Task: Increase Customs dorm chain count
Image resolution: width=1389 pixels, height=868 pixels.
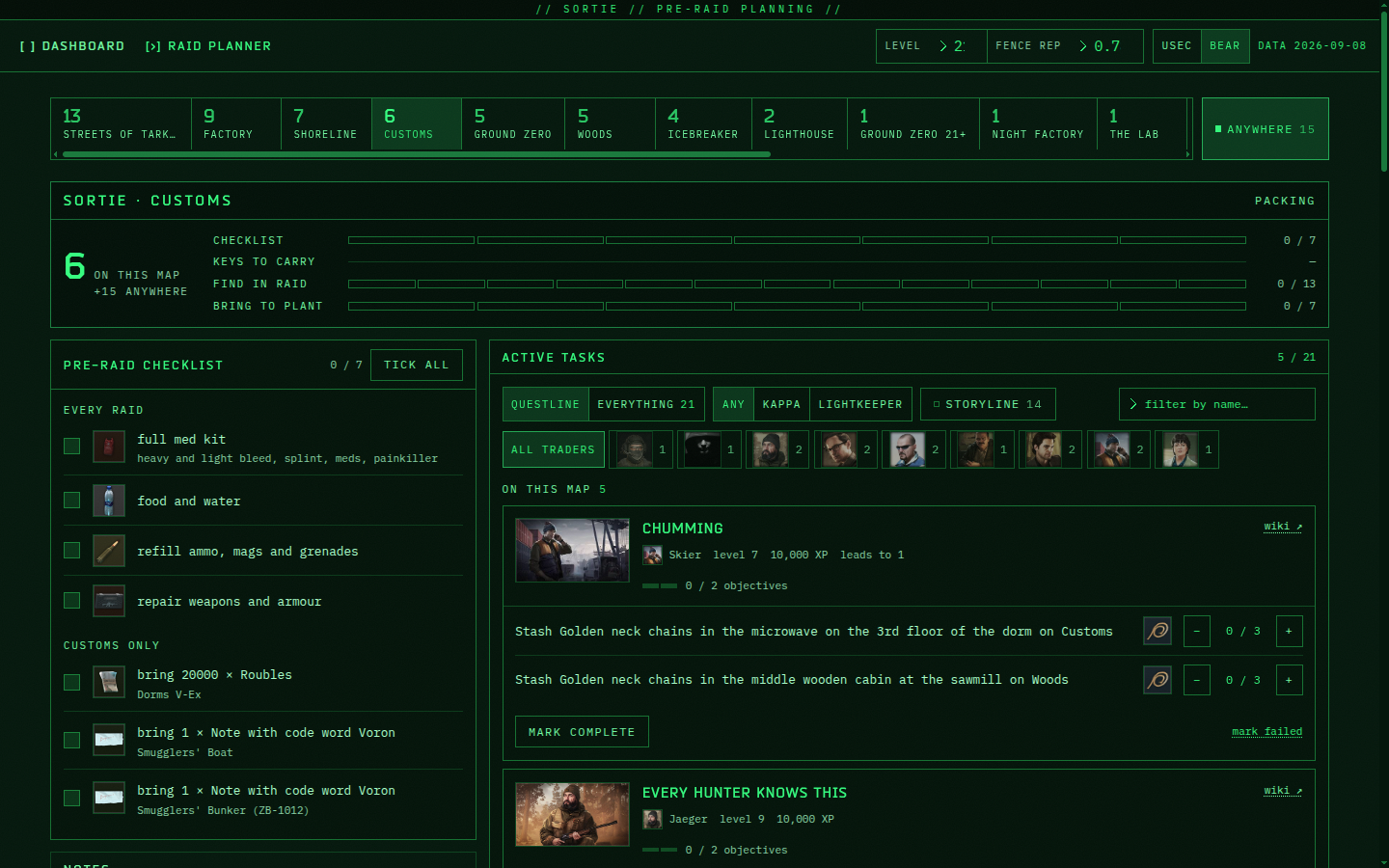Action: (1289, 631)
